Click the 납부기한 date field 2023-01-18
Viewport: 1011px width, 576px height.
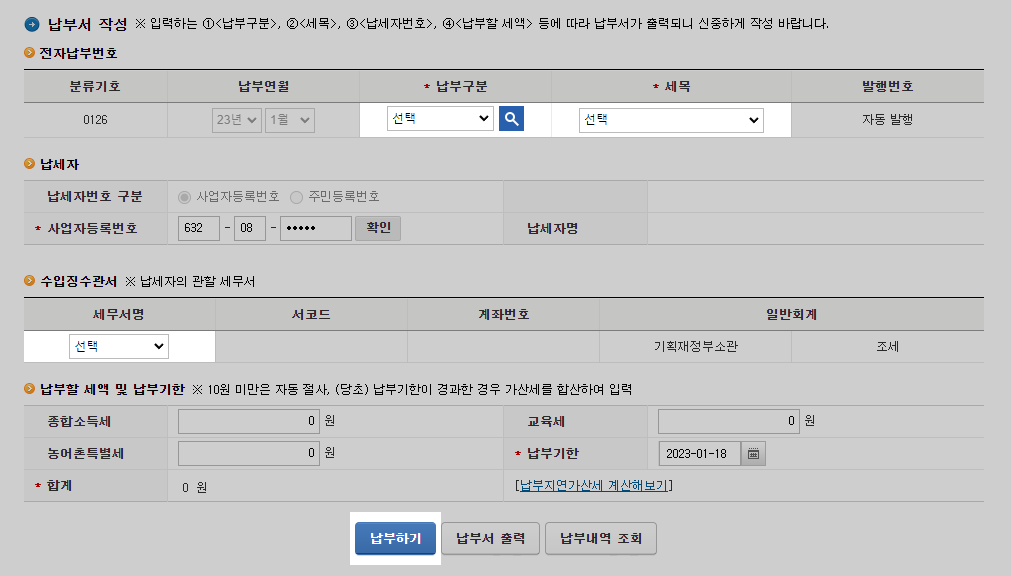pos(700,453)
